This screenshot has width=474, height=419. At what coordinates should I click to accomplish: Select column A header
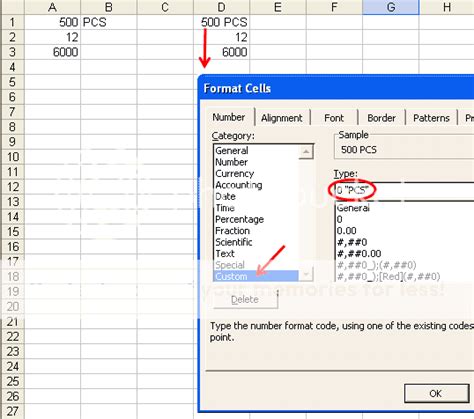pyautogui.click(x=52, y=7)
